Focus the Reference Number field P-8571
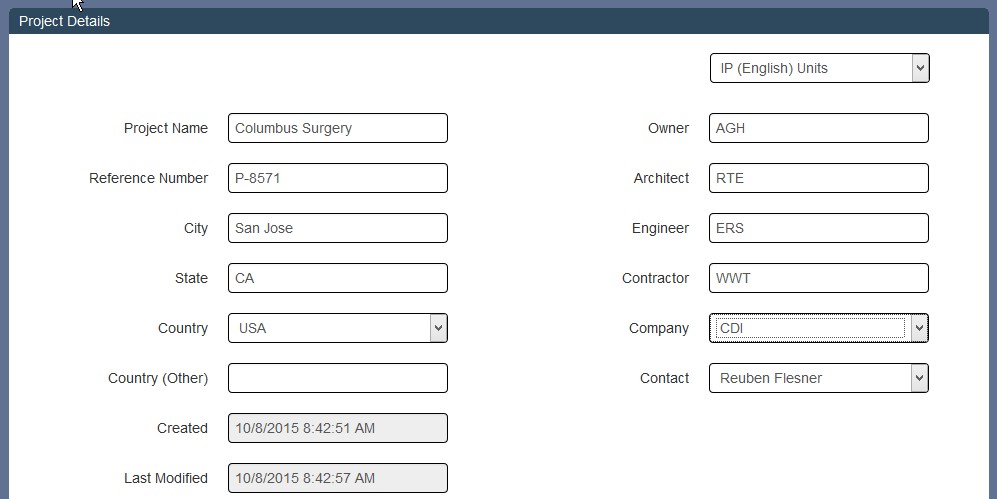 (x=338, y=178)
